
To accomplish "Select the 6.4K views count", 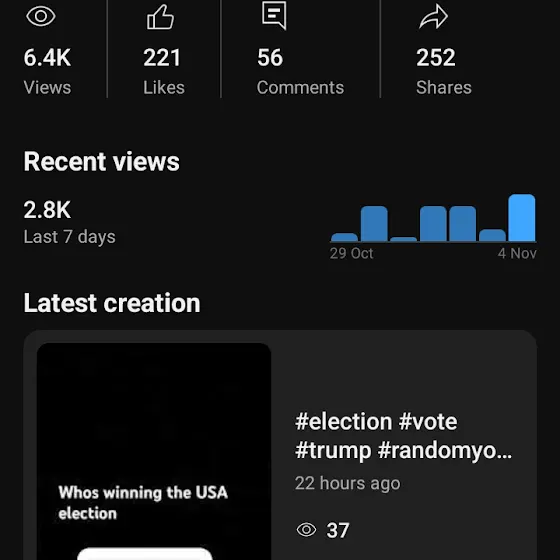I will (47, 58).
